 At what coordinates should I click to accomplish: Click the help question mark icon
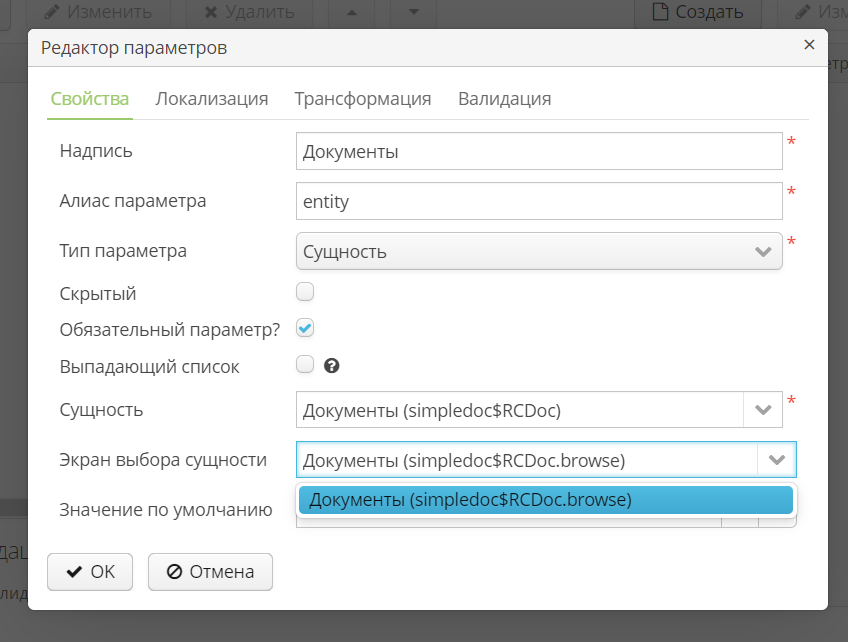[x=333, y=366]
